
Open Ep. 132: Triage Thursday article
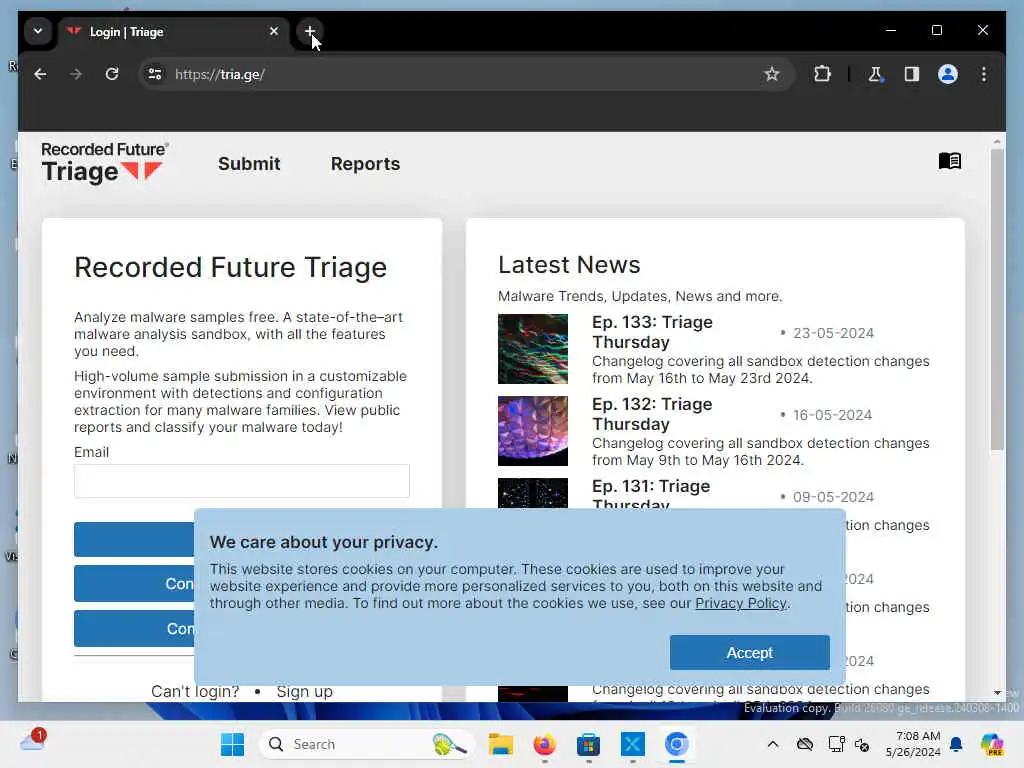(x=652, y=414)
